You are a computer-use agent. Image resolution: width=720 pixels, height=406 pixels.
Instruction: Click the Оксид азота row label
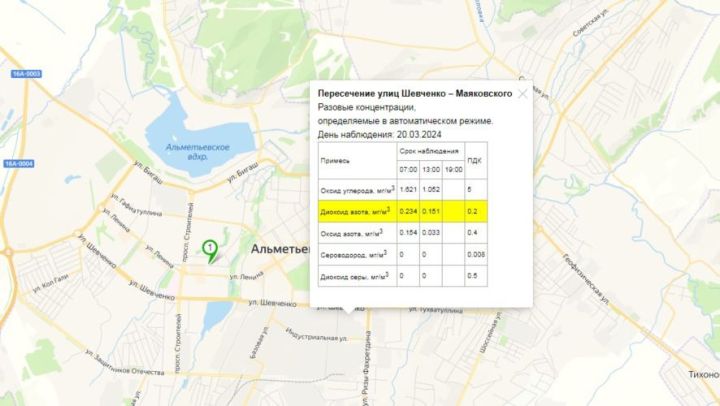tap(352, 233)
